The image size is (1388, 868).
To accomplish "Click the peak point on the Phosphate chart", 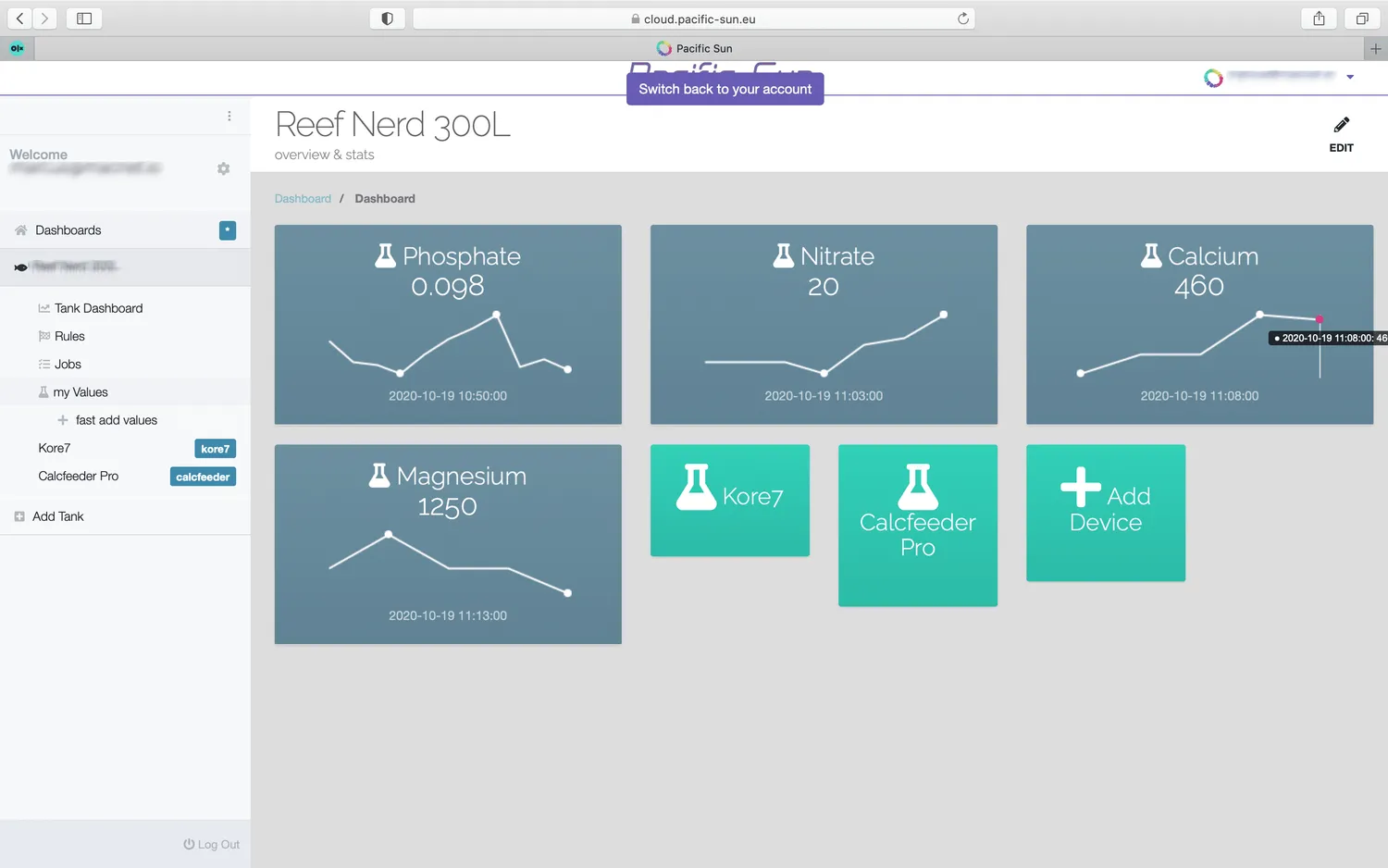I will point(497,315).
